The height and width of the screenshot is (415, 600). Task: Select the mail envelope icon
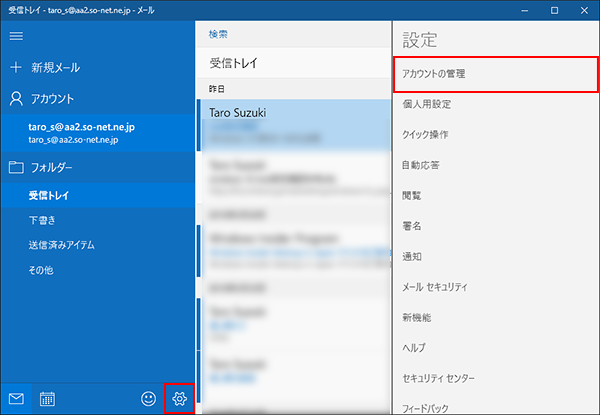click(15, 398)
